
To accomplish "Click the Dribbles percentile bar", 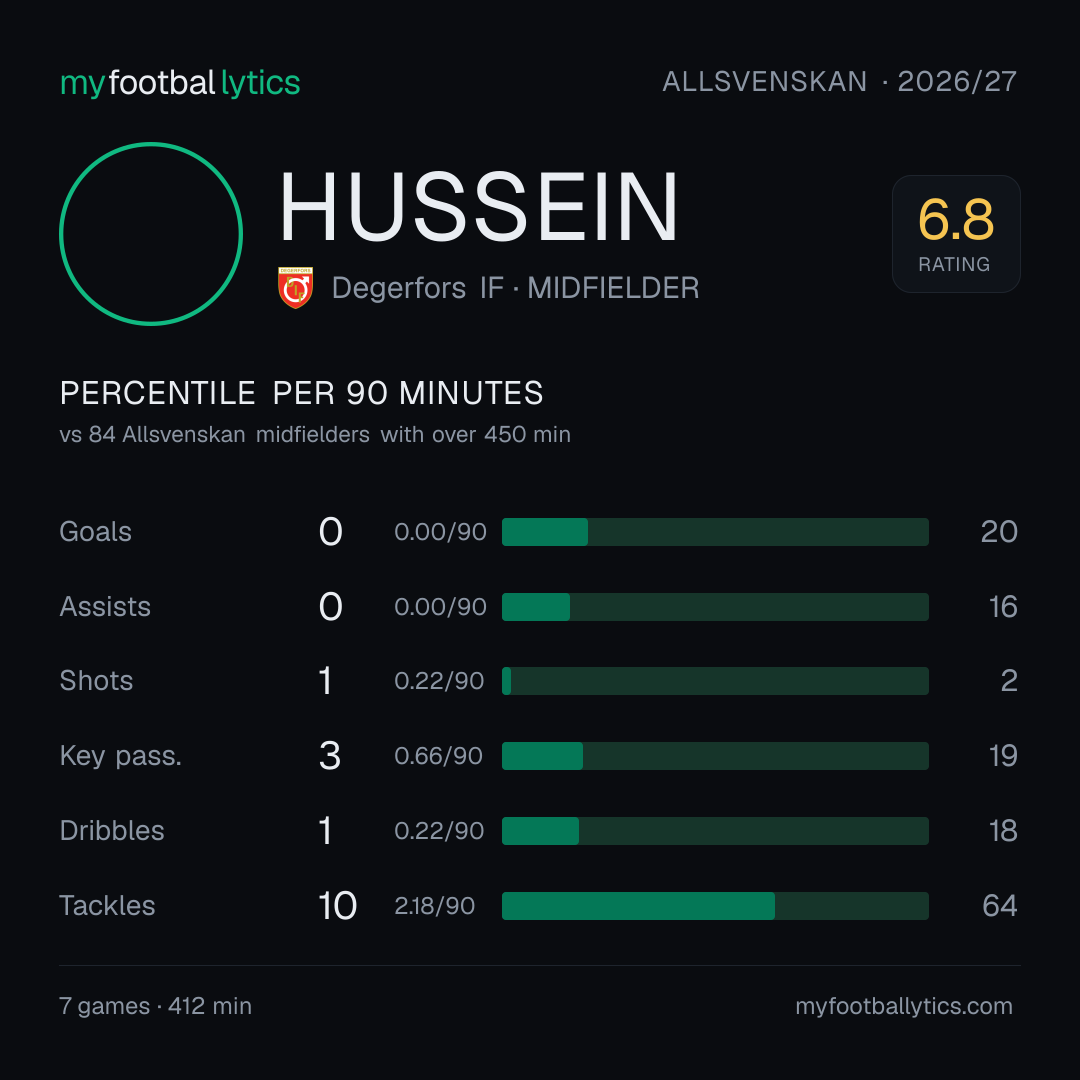I will click(715, 831).
